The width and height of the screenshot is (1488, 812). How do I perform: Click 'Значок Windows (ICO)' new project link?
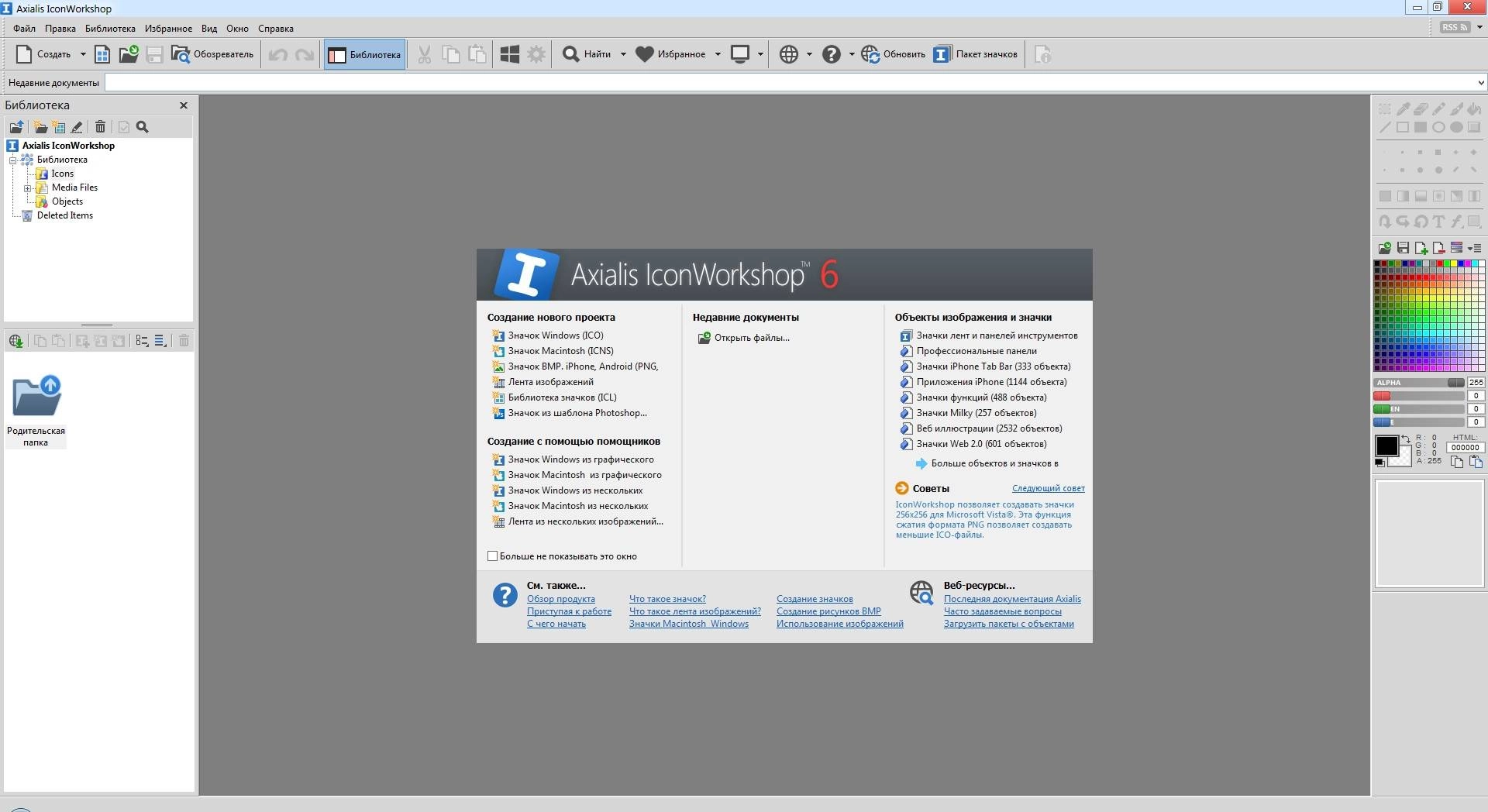556,335
